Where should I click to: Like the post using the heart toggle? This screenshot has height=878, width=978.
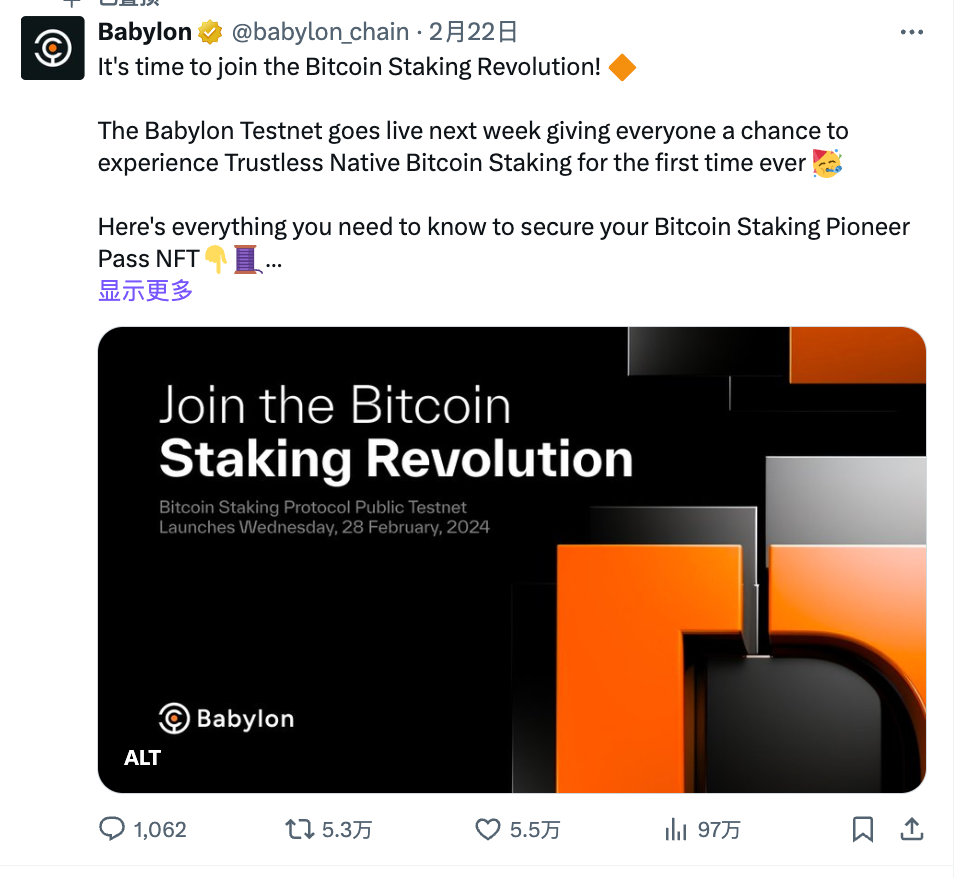(x=487, y=829)
